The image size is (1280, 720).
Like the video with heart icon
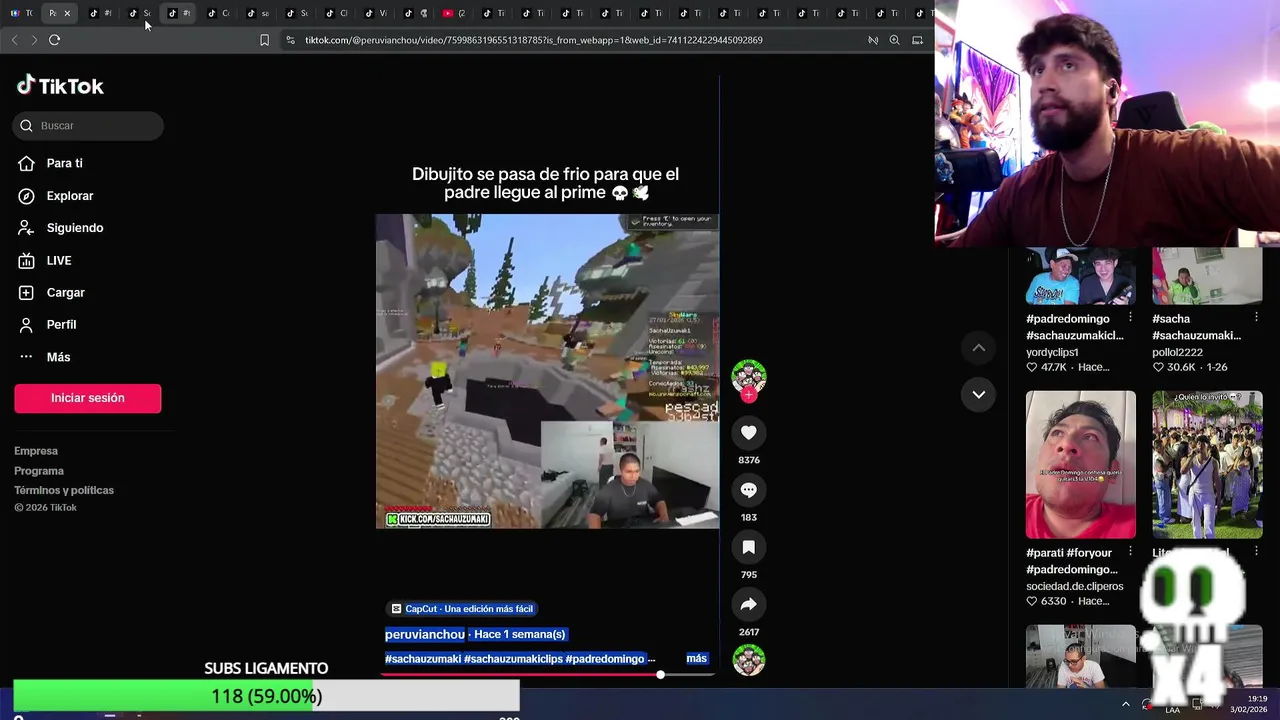point(748,432)
